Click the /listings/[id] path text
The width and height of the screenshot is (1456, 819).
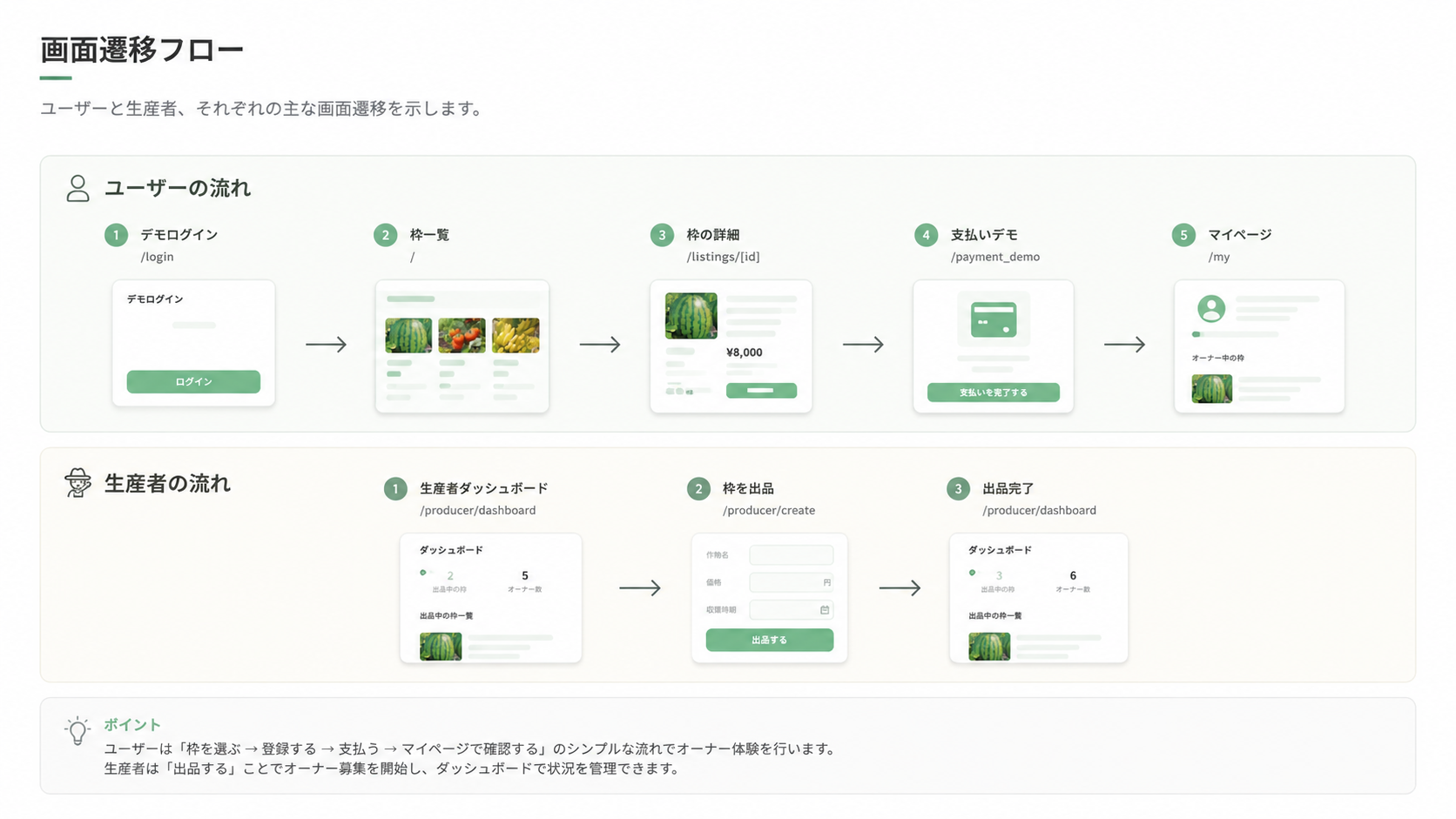(723, 257)
